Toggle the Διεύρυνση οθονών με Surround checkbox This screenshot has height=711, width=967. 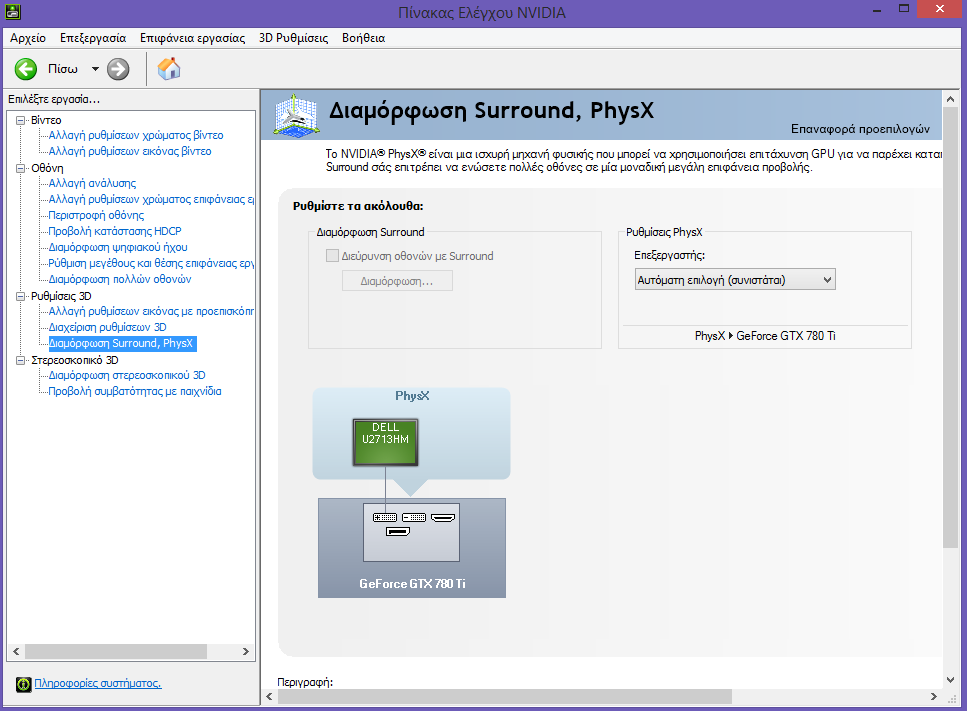point(332,256)
